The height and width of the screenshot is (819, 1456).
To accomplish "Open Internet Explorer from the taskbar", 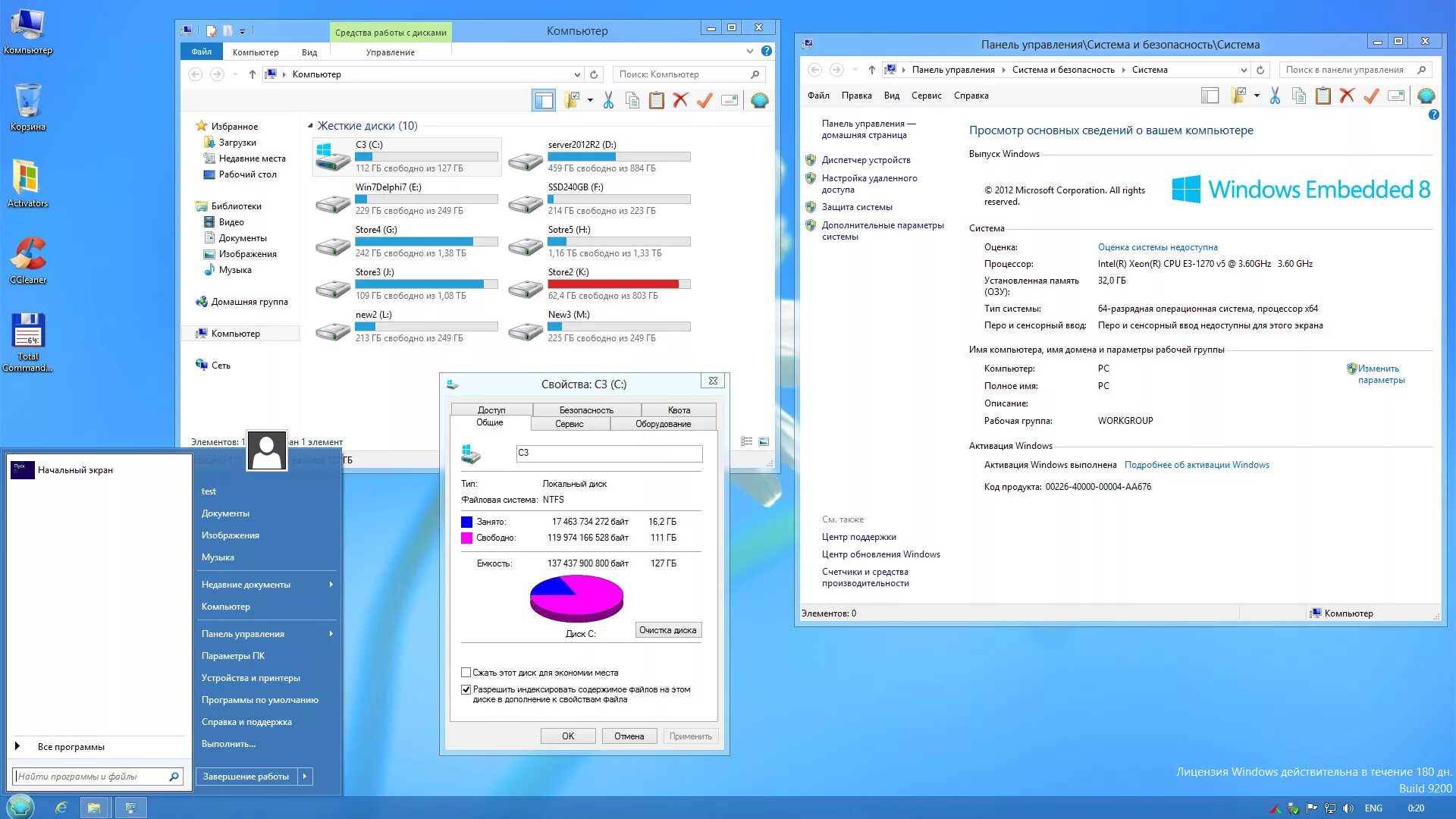I will coord(61,808).
